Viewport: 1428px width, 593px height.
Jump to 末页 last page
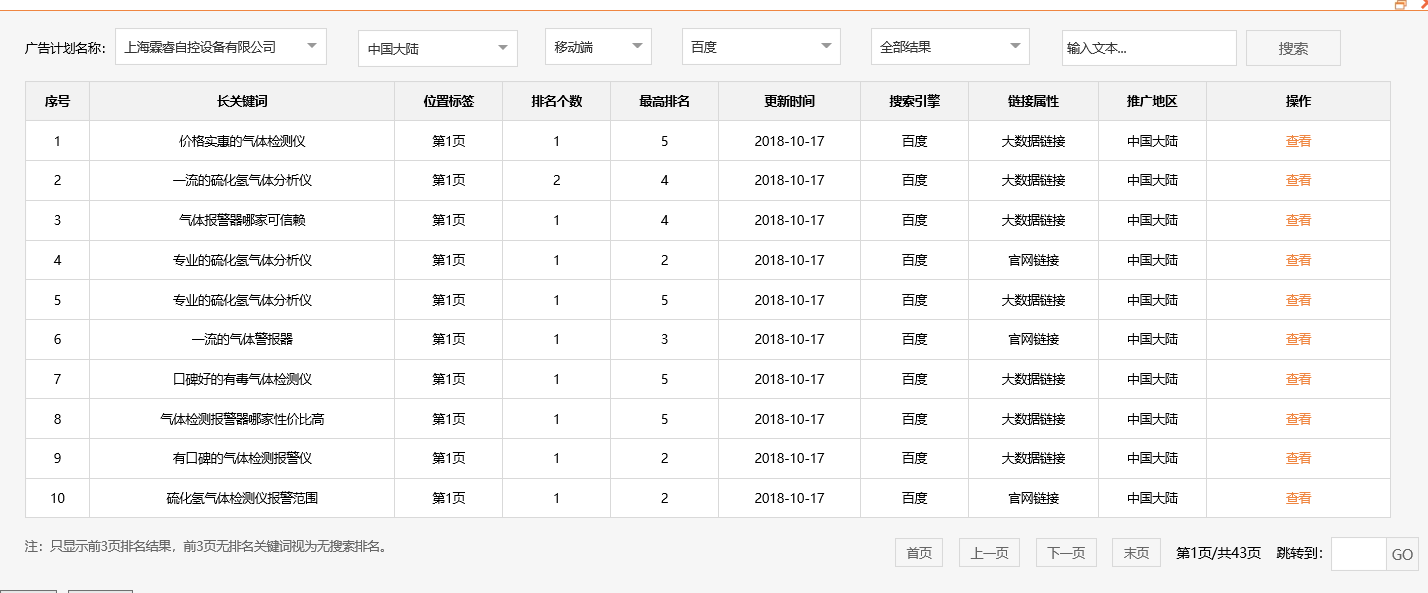click(x=1136, y=551)
